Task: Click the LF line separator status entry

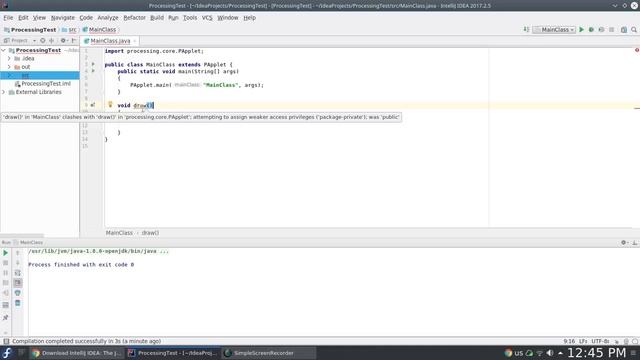Action: (x=583, y=341)
